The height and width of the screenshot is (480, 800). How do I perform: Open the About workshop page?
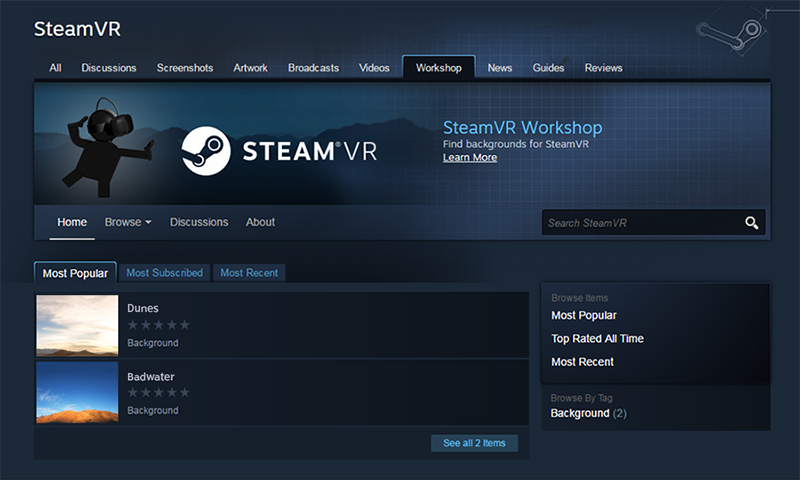[x=260, y=222]
